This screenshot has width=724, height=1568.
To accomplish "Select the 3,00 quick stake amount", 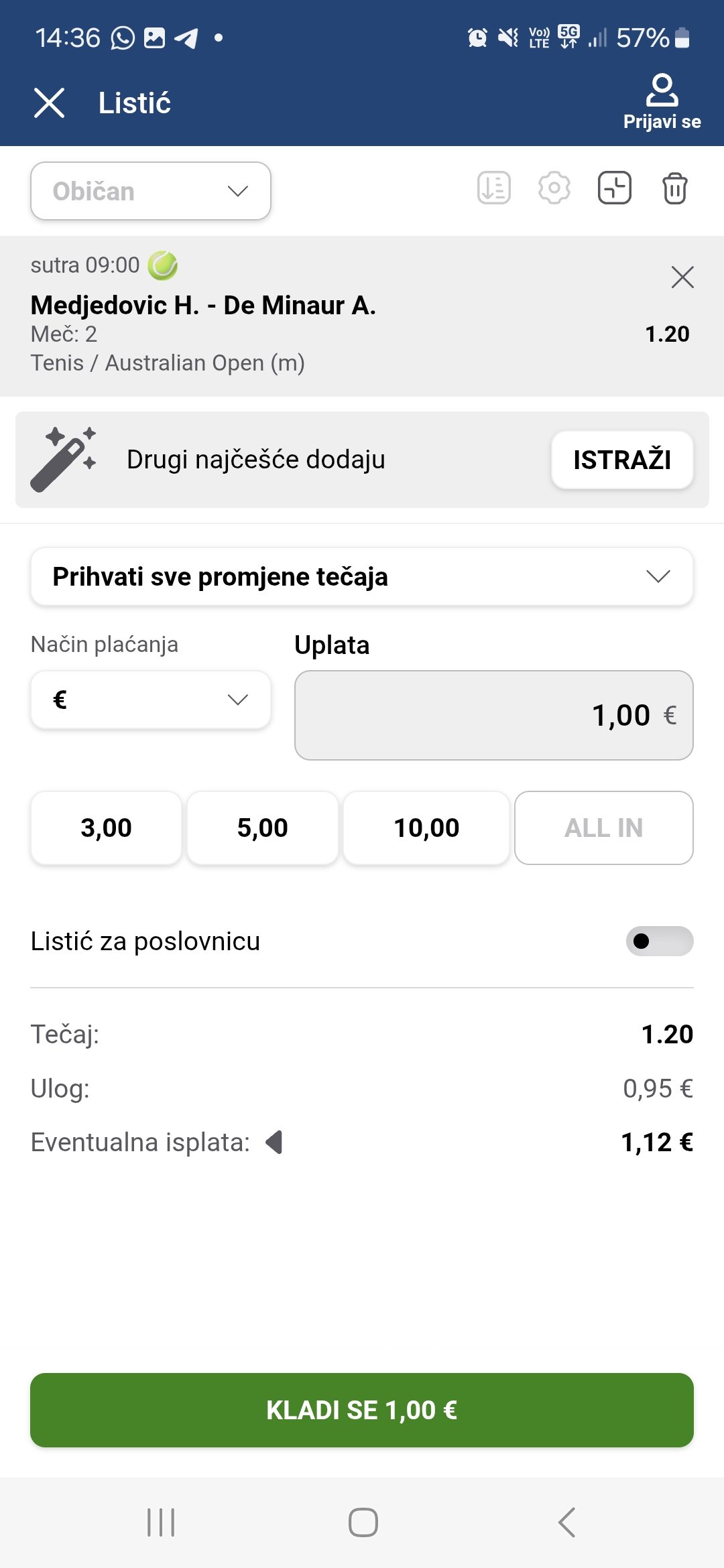I will coord(106,828).
